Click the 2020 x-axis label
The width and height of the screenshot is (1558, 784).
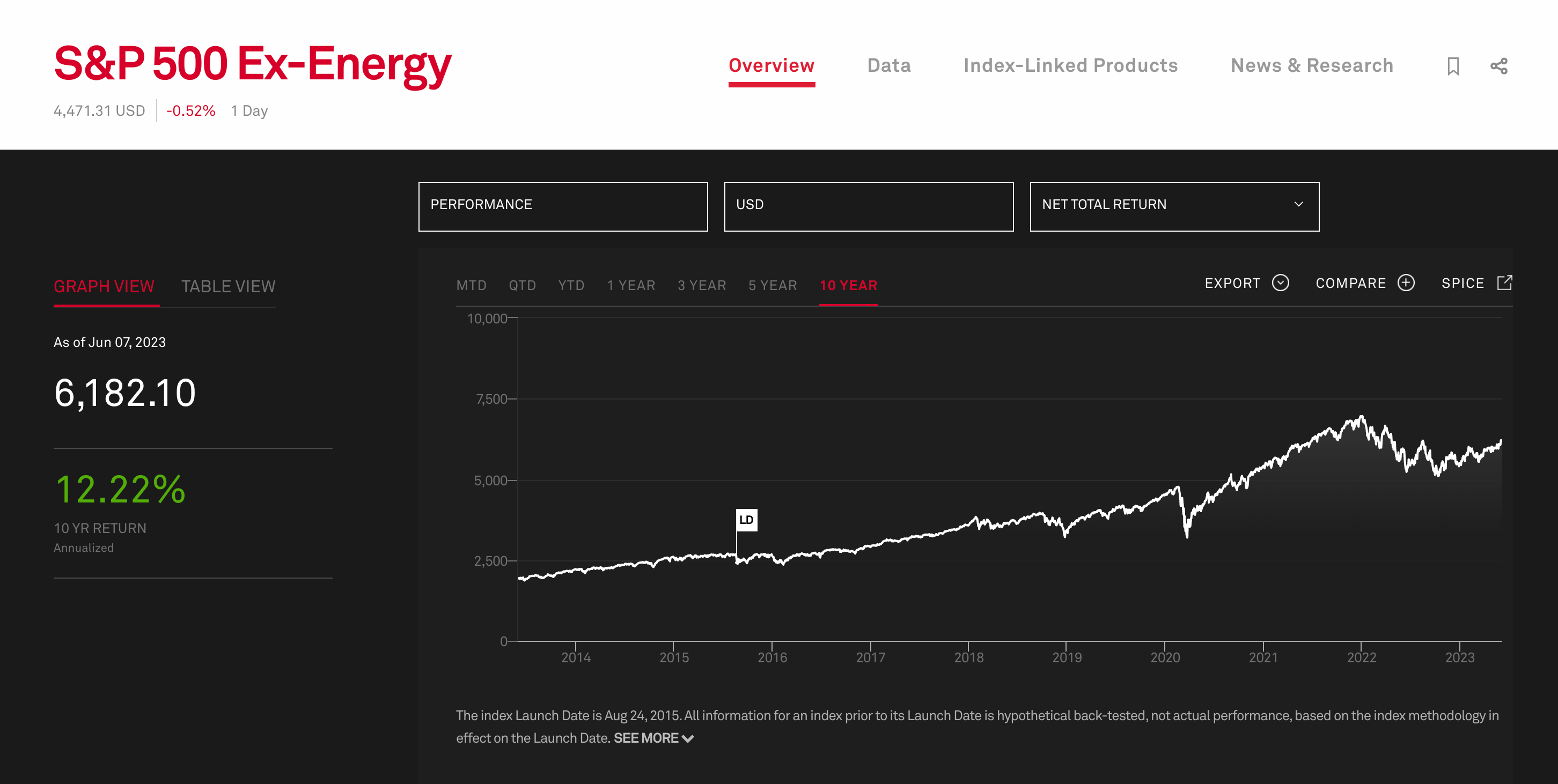[x=1165, y=657]
